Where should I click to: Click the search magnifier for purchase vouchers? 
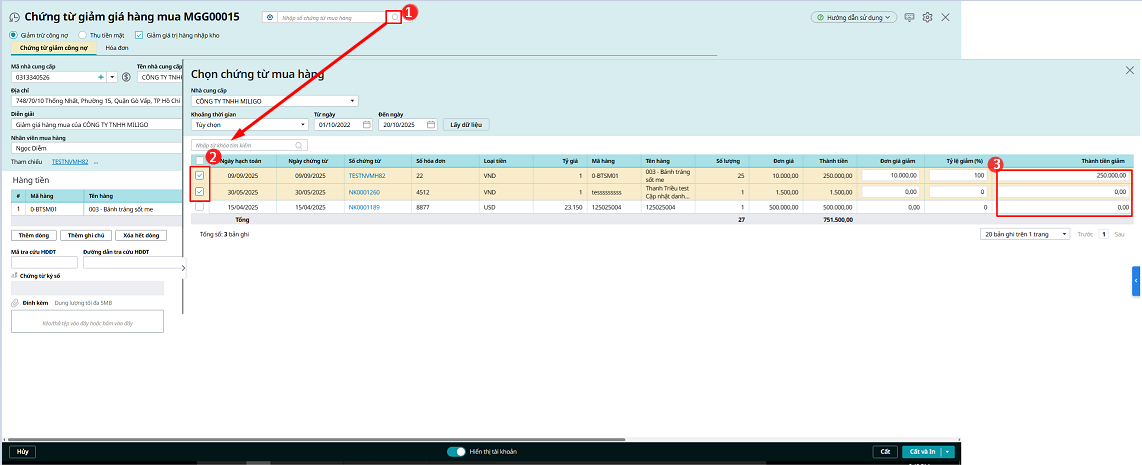pos(395,17)
